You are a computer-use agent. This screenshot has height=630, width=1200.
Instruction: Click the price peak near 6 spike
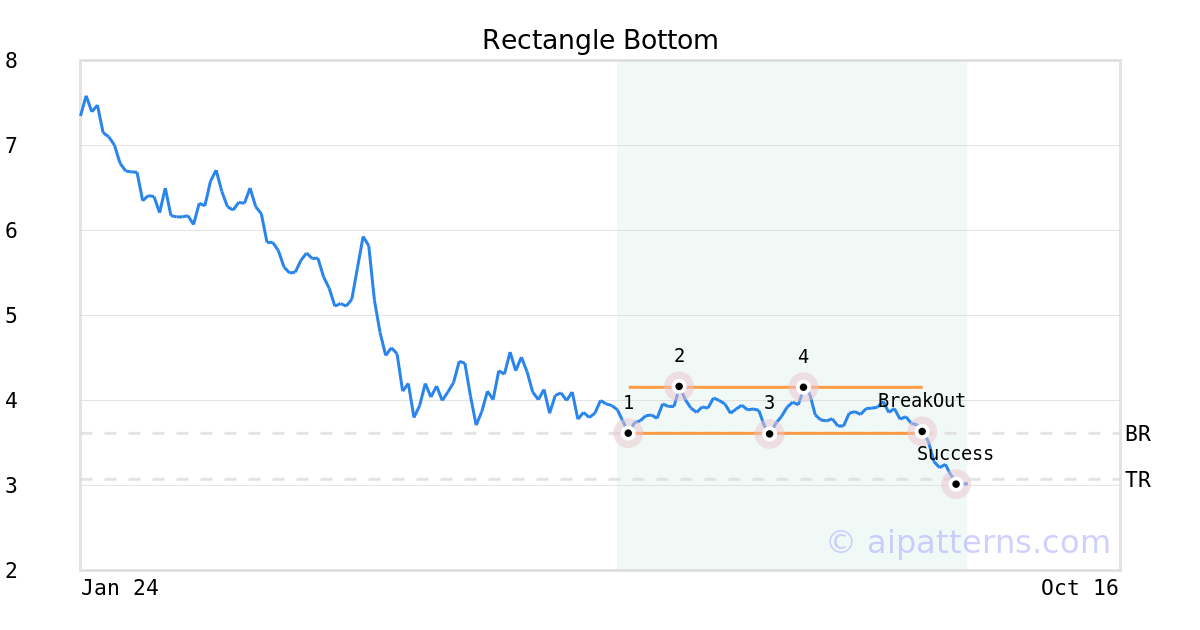click(364, 238)
